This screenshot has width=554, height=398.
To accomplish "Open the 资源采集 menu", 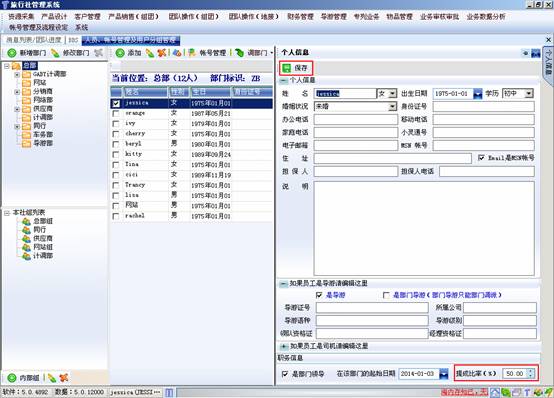I will (x=21, y=16).
